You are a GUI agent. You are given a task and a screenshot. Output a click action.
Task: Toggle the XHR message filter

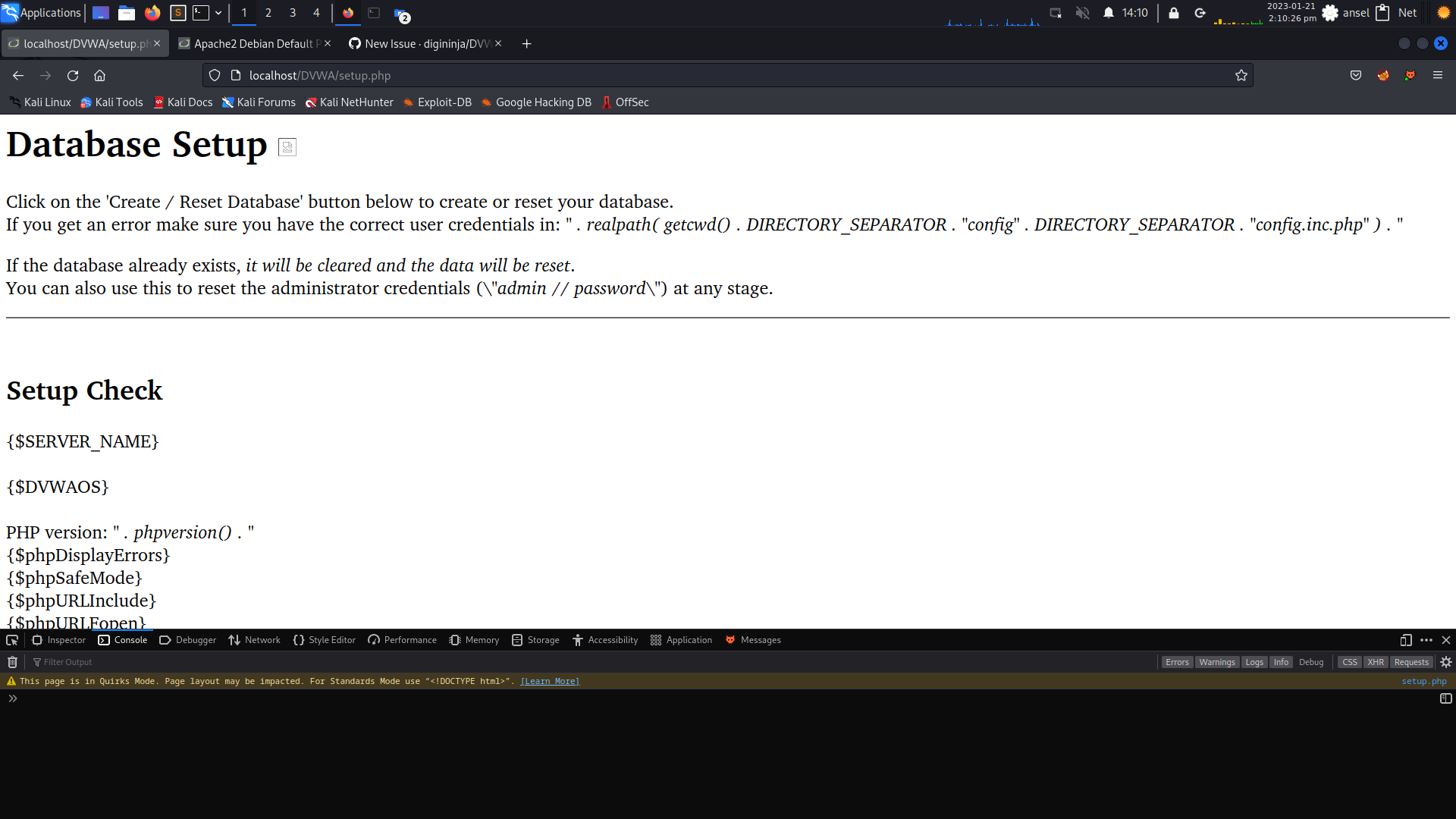coord(1376,661)
